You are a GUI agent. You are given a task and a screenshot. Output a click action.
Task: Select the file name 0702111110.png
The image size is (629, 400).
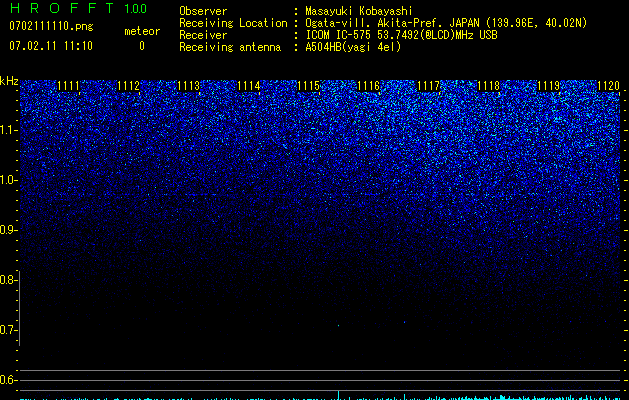pos(51,26)
